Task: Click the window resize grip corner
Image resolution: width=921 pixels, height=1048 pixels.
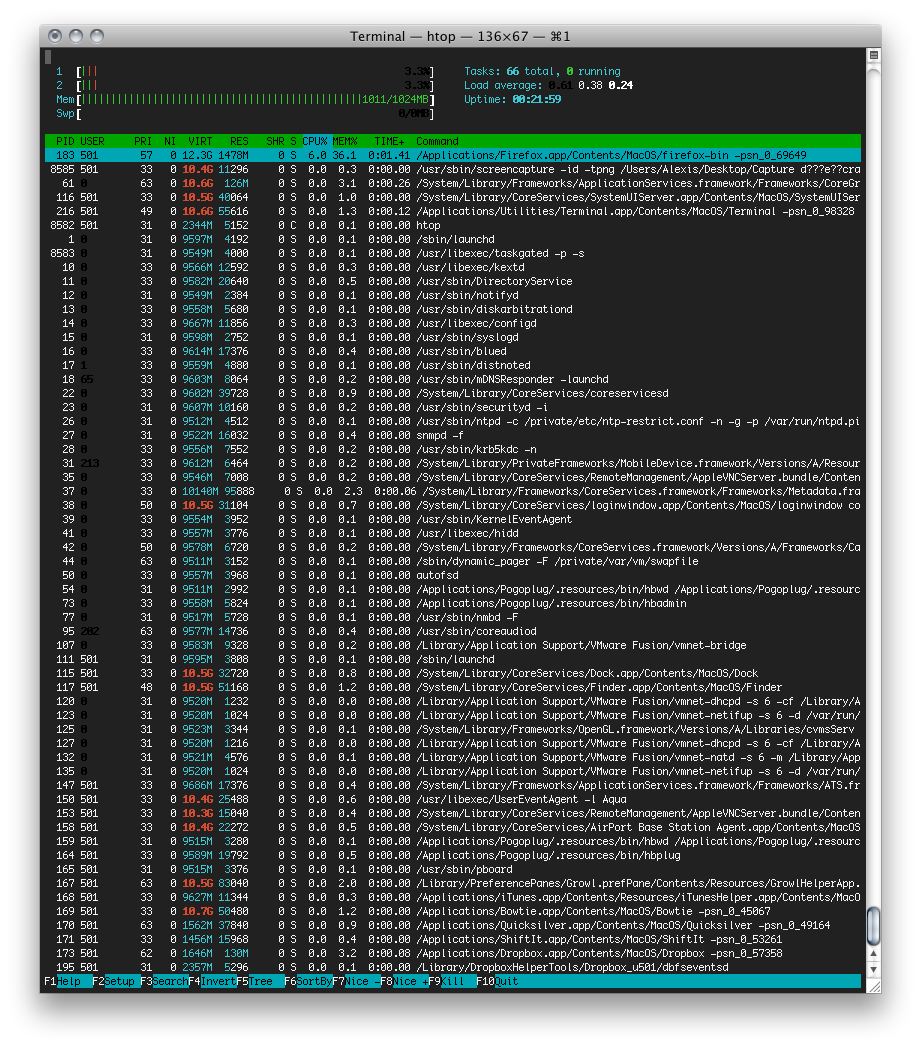Action: 873,985
